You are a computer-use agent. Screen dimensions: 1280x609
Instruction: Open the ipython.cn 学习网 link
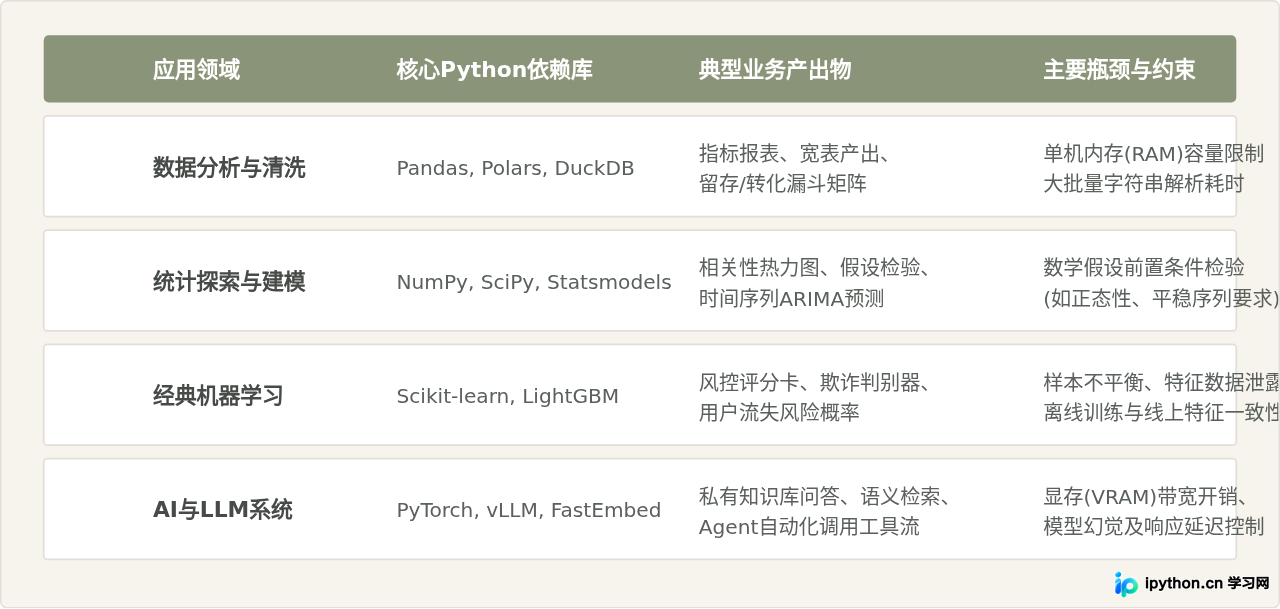[1207, 584]
